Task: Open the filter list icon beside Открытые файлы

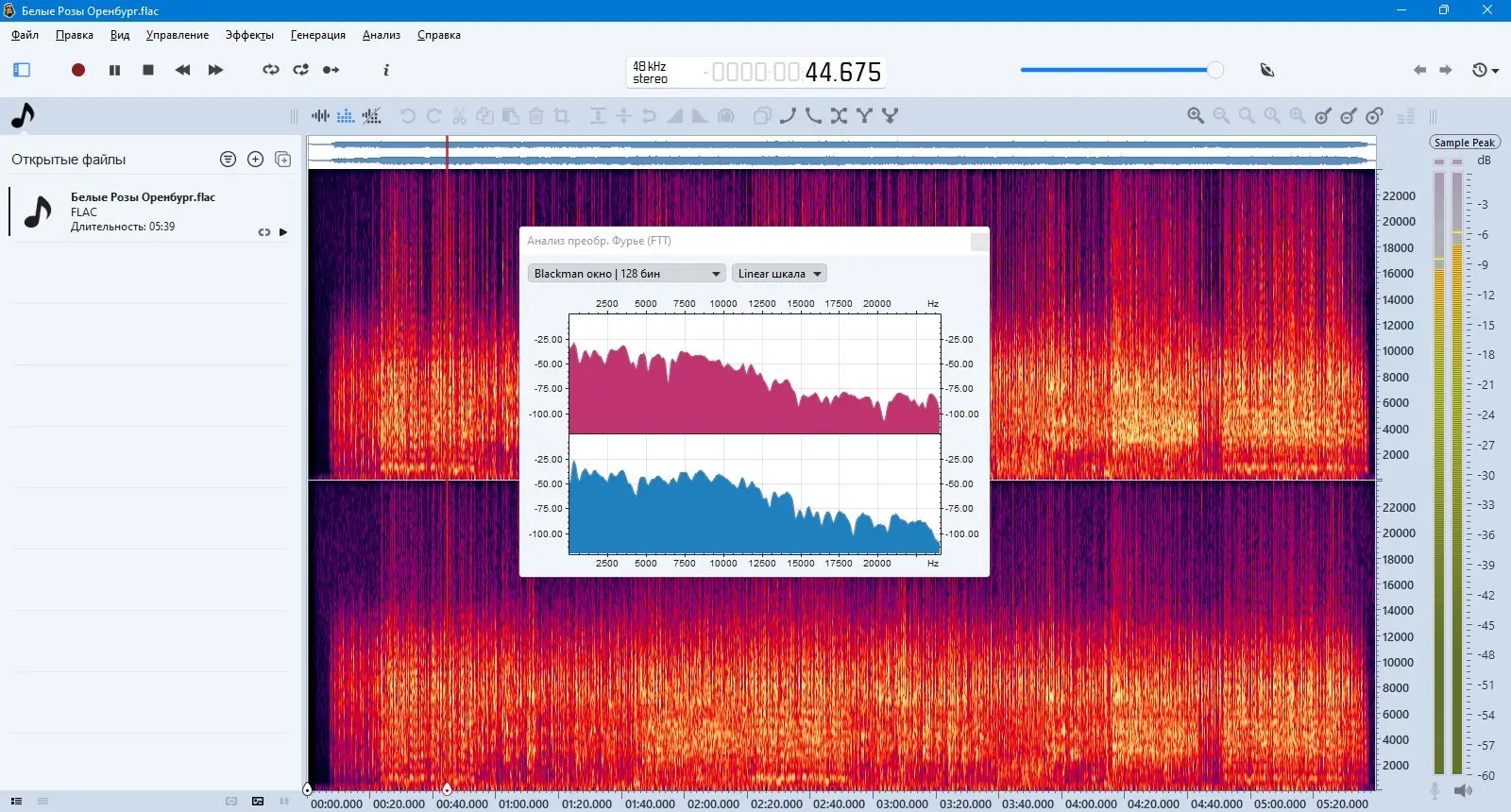Action: point(228,160)
